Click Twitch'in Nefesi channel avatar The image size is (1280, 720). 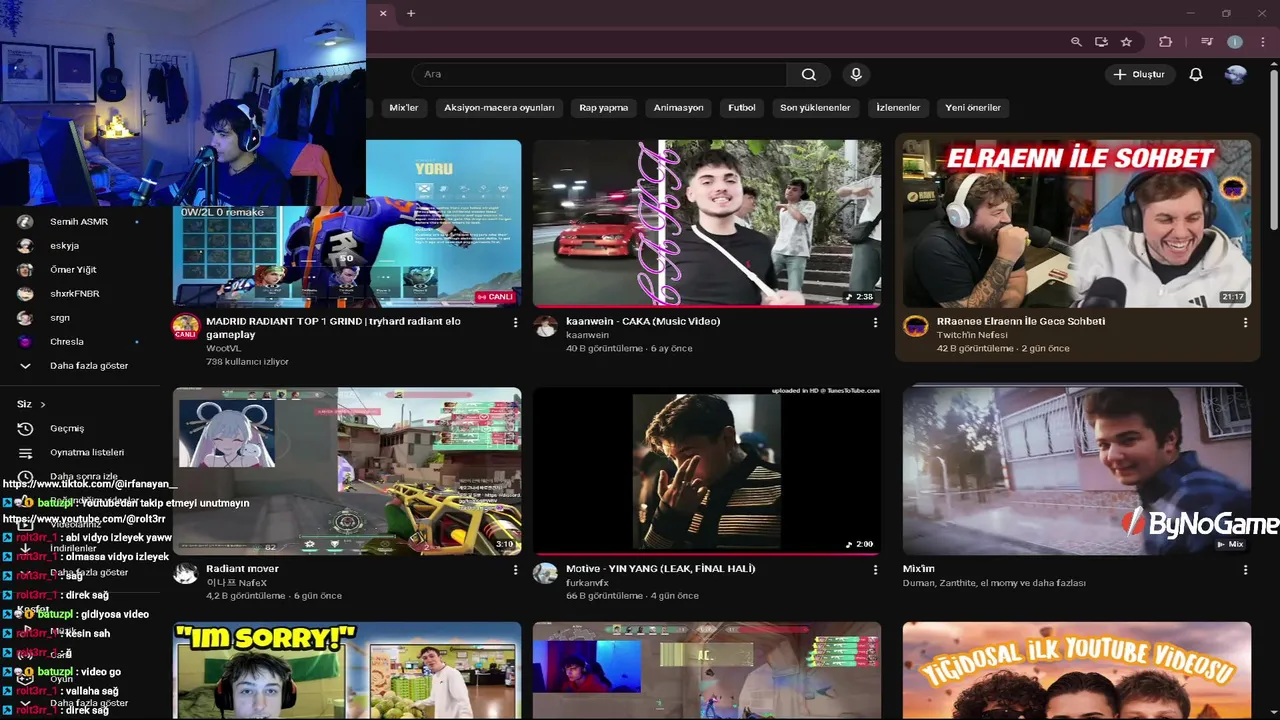[x=915, y=327]
